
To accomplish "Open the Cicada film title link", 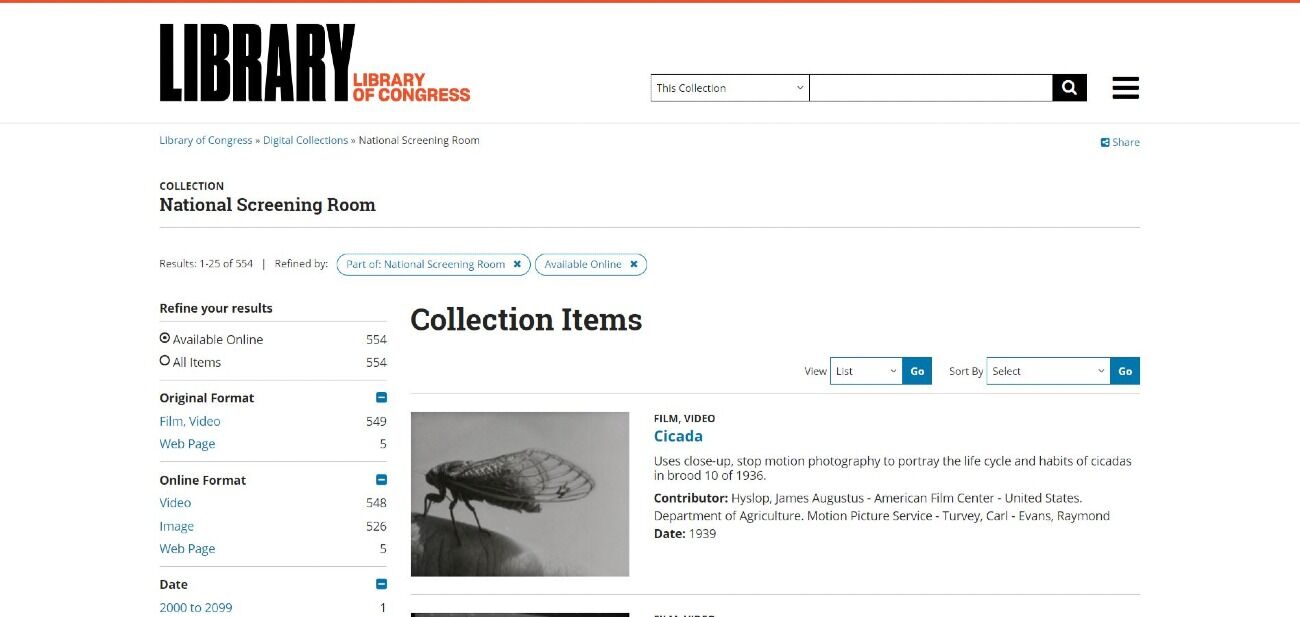I will click(678, 436).
